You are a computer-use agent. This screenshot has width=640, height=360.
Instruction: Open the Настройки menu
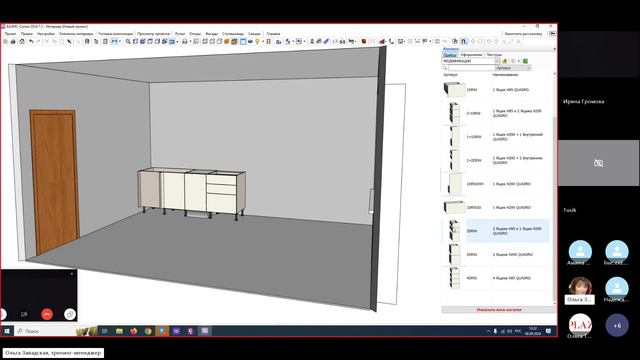click(46, 34)
